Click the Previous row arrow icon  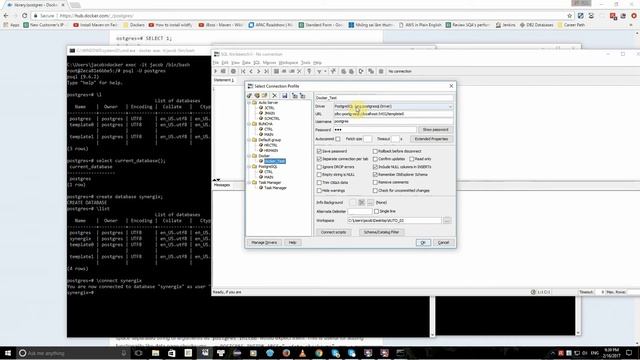click(x=251, y=71)
